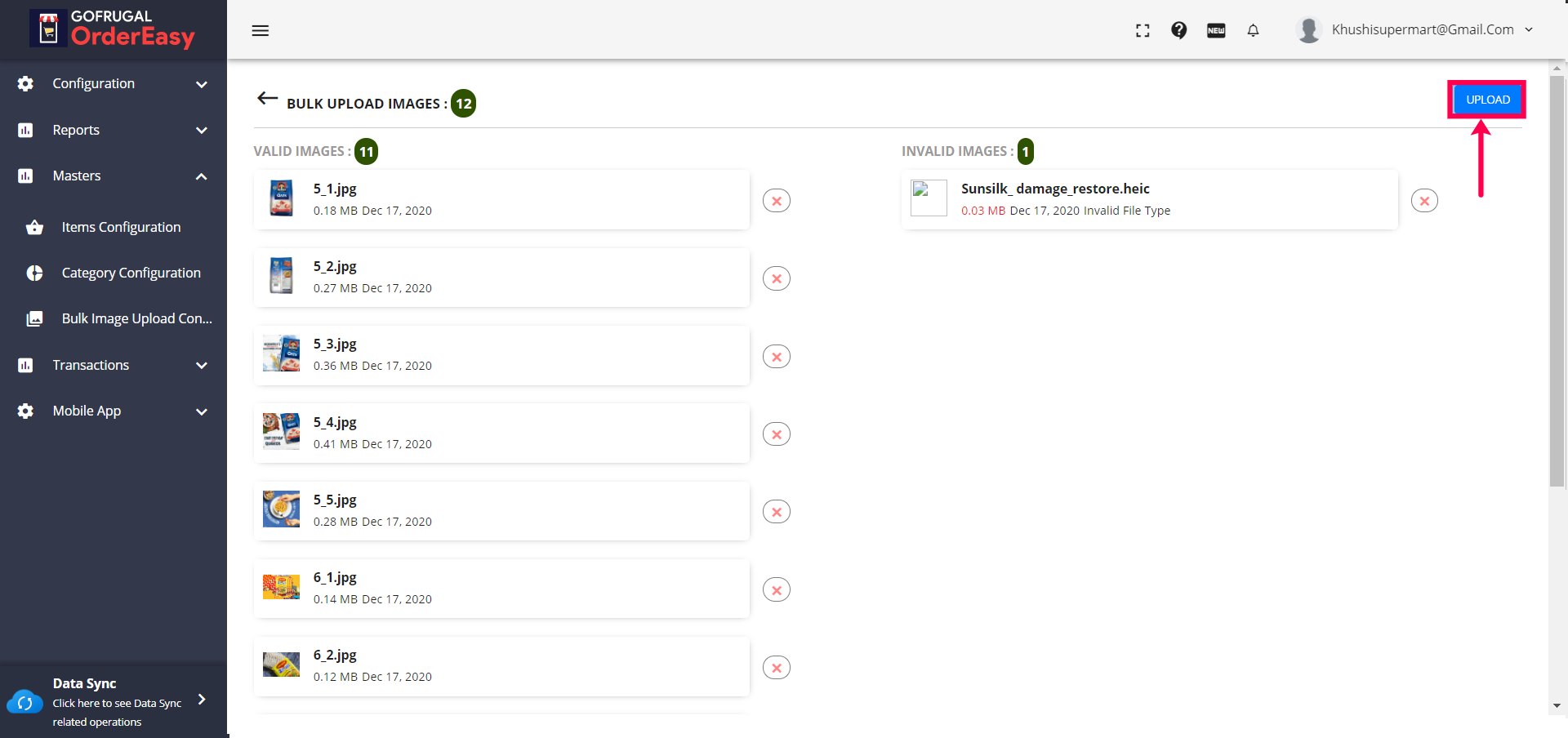Click the 5_5.jpg thumbnail

pyautogui.click(x=282, y=509)
